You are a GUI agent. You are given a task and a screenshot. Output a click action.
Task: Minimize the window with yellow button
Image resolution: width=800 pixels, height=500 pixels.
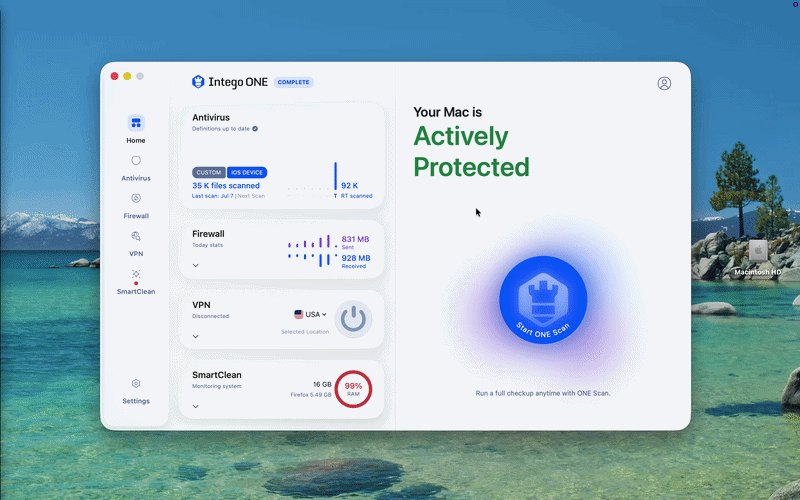(x=127, y=76)
